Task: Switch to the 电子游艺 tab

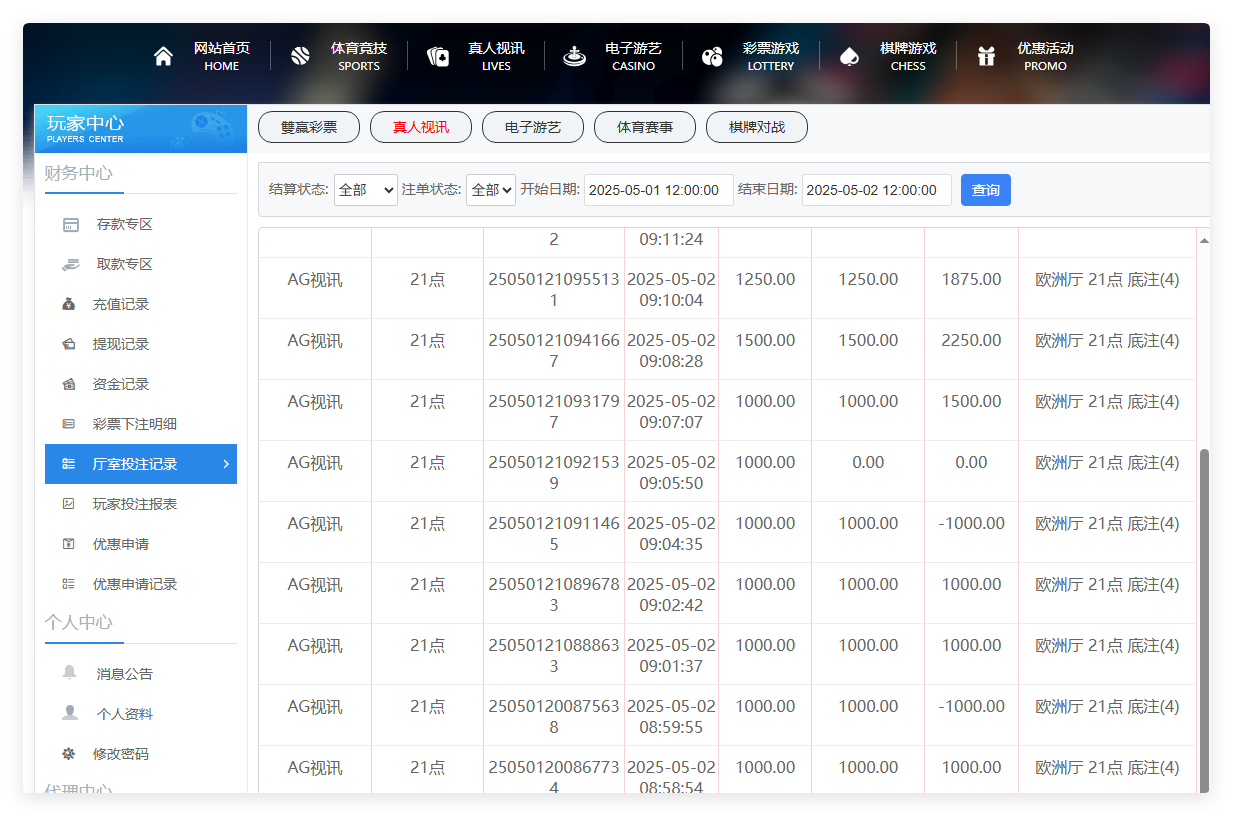Action: point(533,128)
